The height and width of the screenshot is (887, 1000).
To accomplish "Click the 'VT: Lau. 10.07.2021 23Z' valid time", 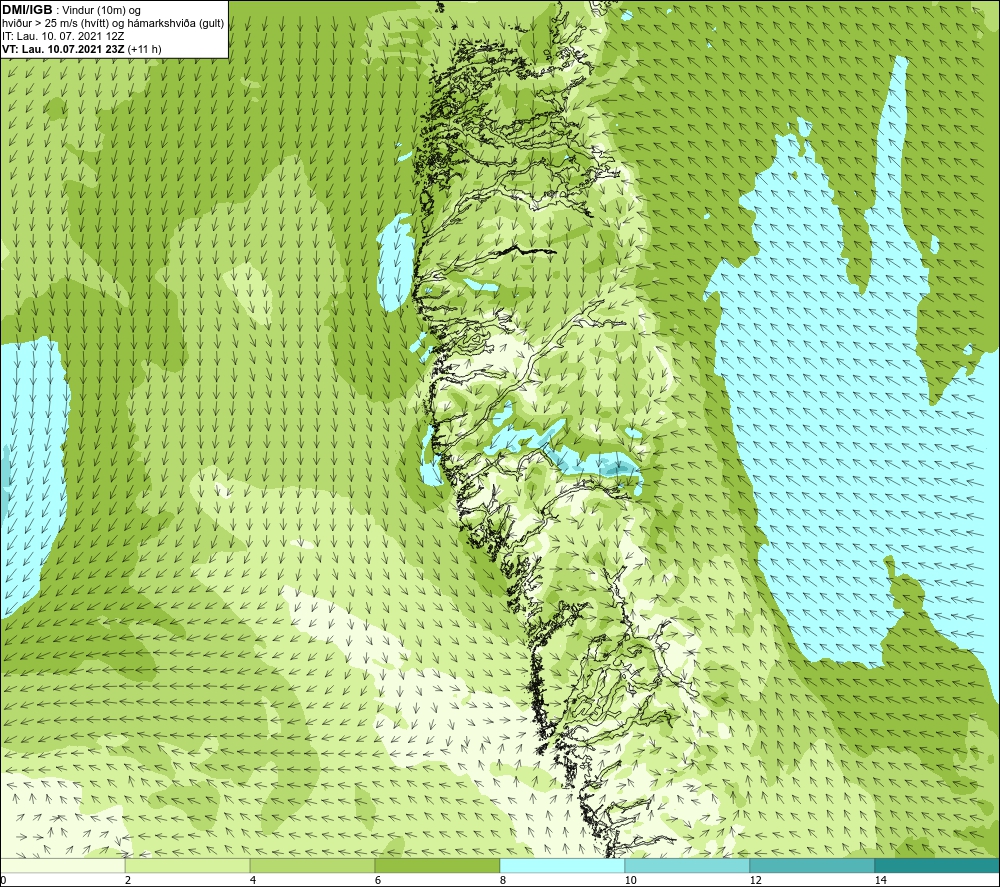I will click(64, 49).
